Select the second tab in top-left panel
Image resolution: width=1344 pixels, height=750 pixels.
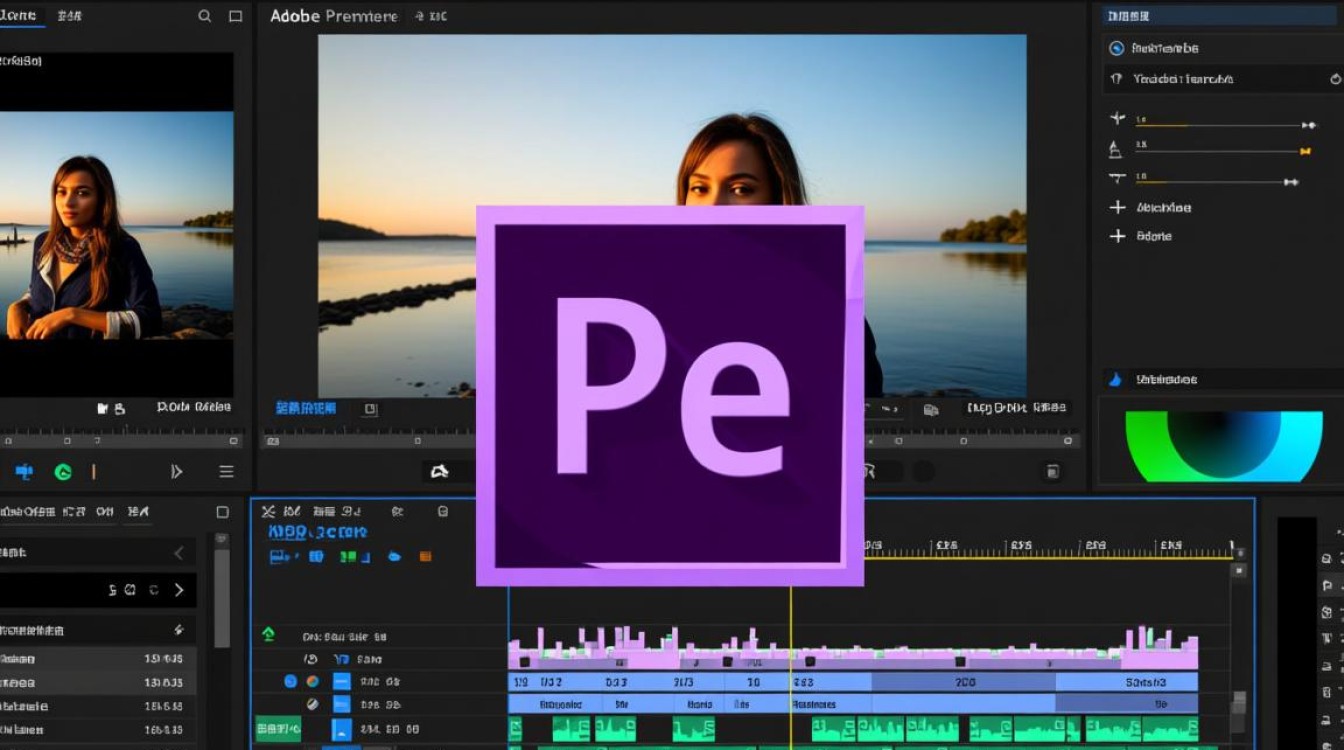(x=70, y=16)
